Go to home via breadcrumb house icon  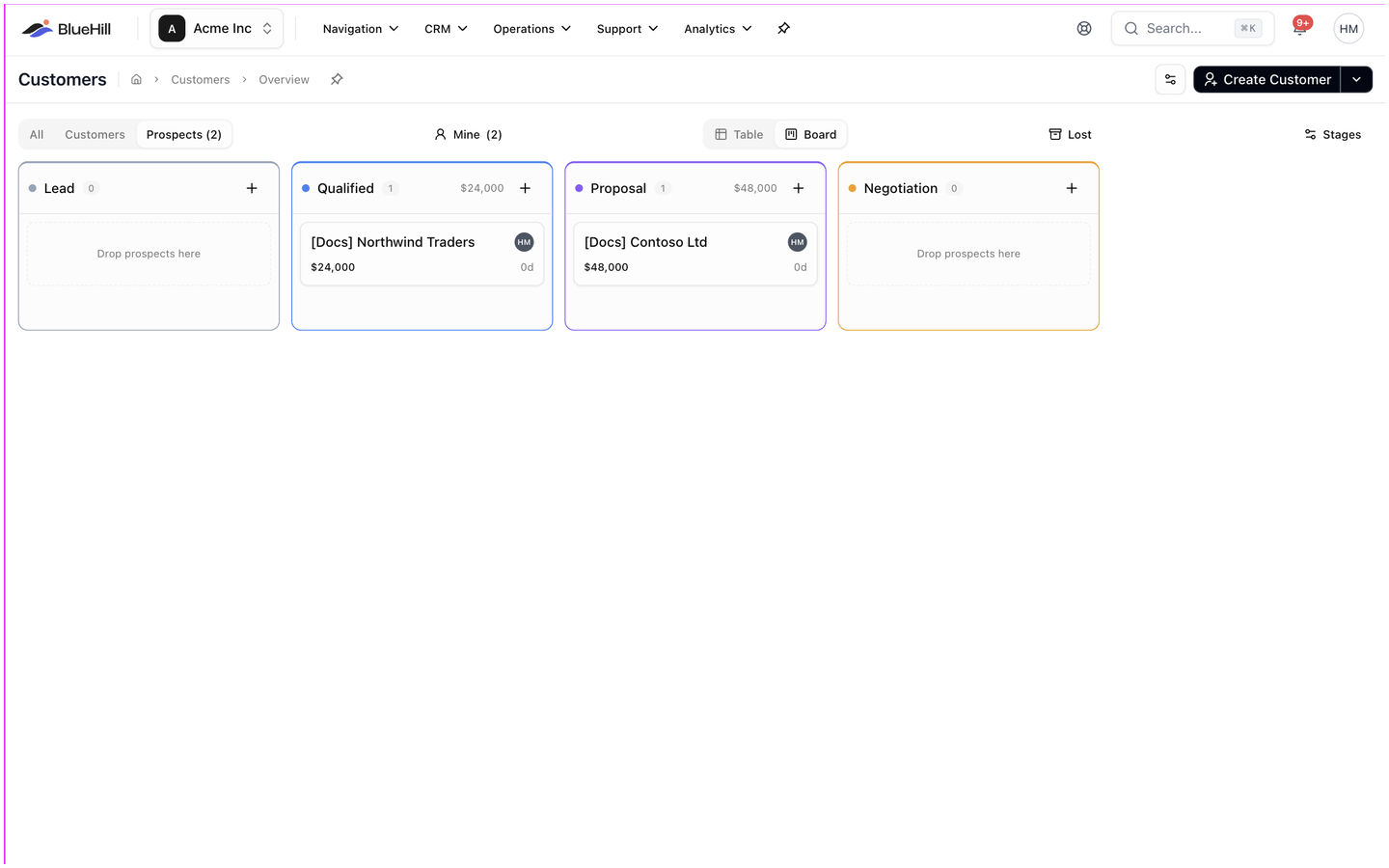(137, 80)
